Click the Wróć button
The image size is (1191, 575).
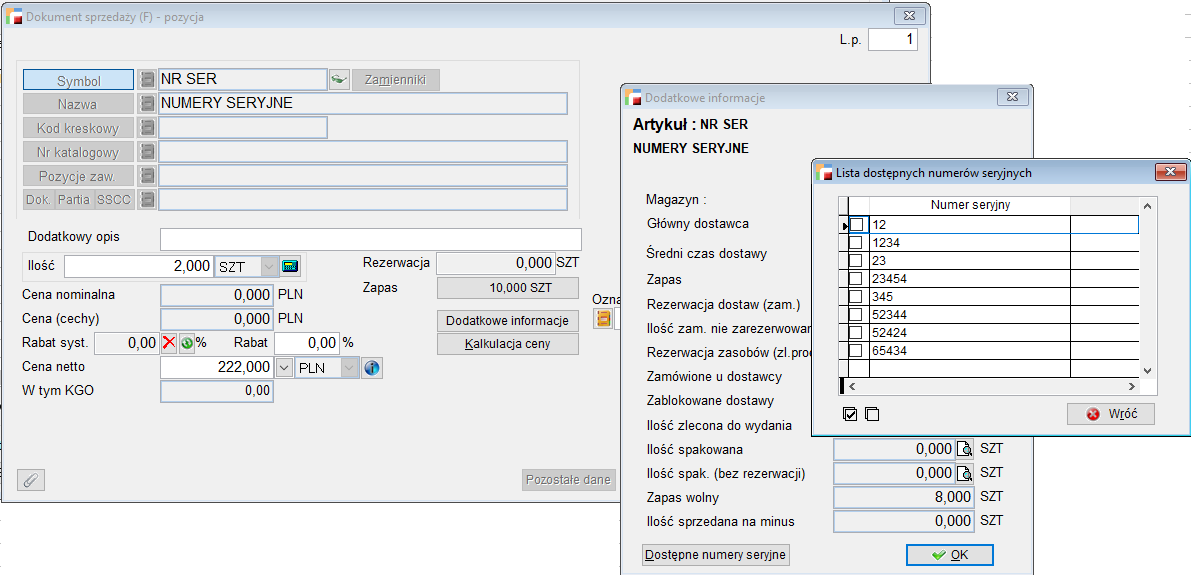pyautogui.click(x=1110, y=414)
